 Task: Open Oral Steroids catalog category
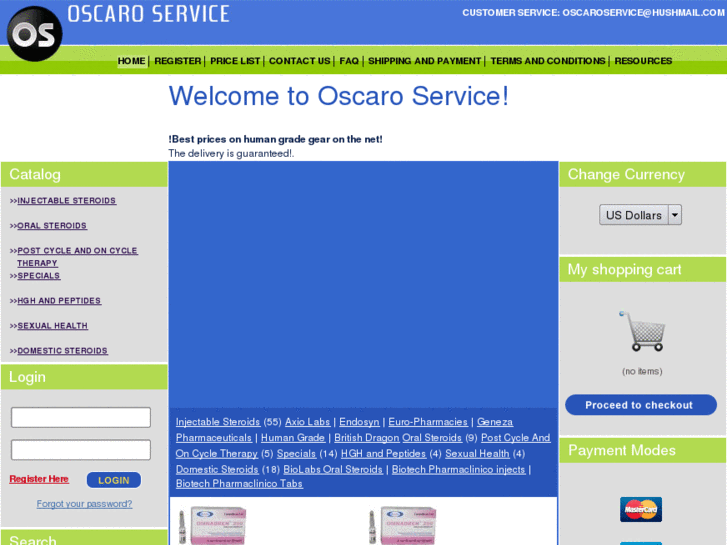(52, 225)
